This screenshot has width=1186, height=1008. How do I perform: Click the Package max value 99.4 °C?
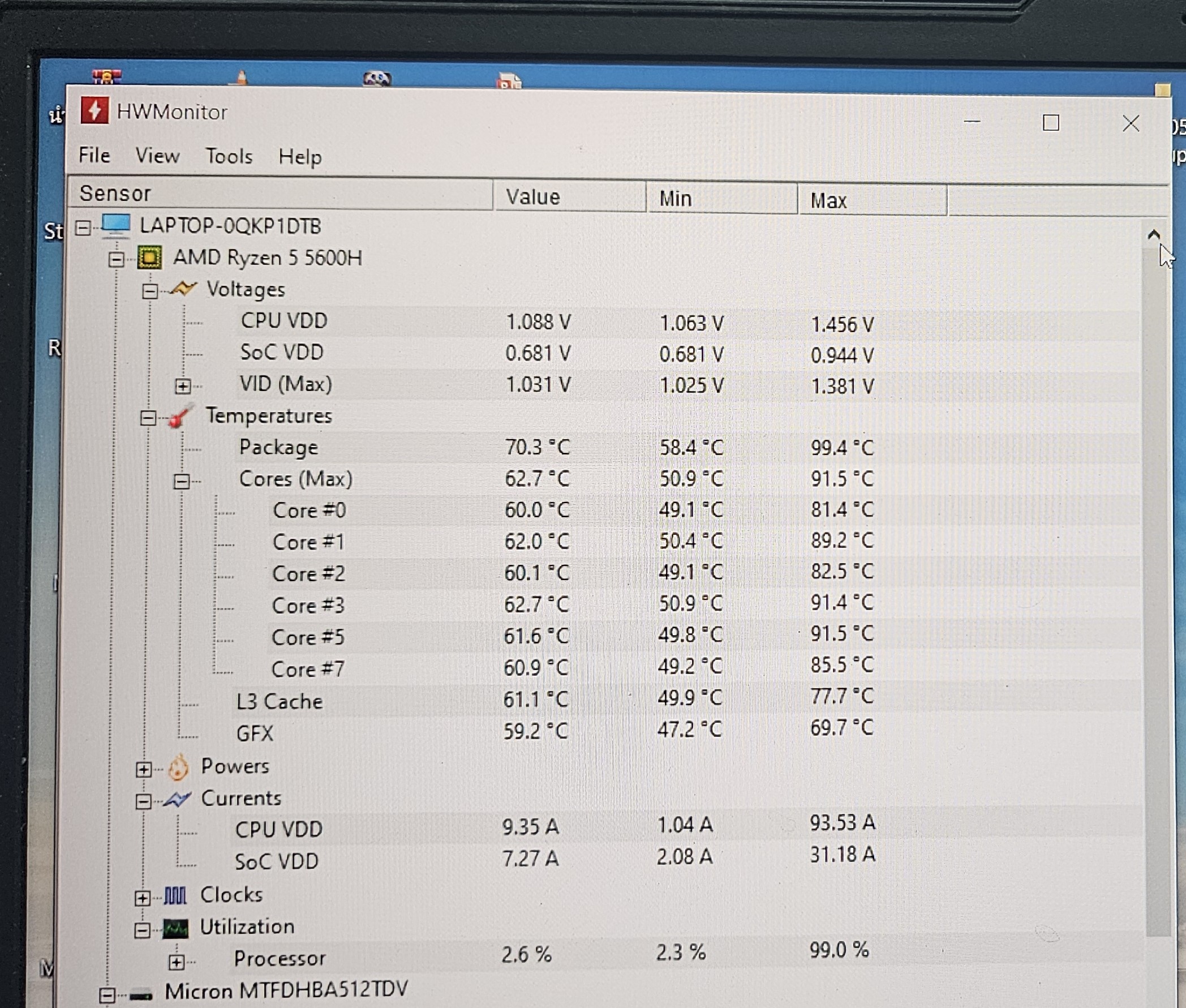pyautogui.click(x=843, y=448)
